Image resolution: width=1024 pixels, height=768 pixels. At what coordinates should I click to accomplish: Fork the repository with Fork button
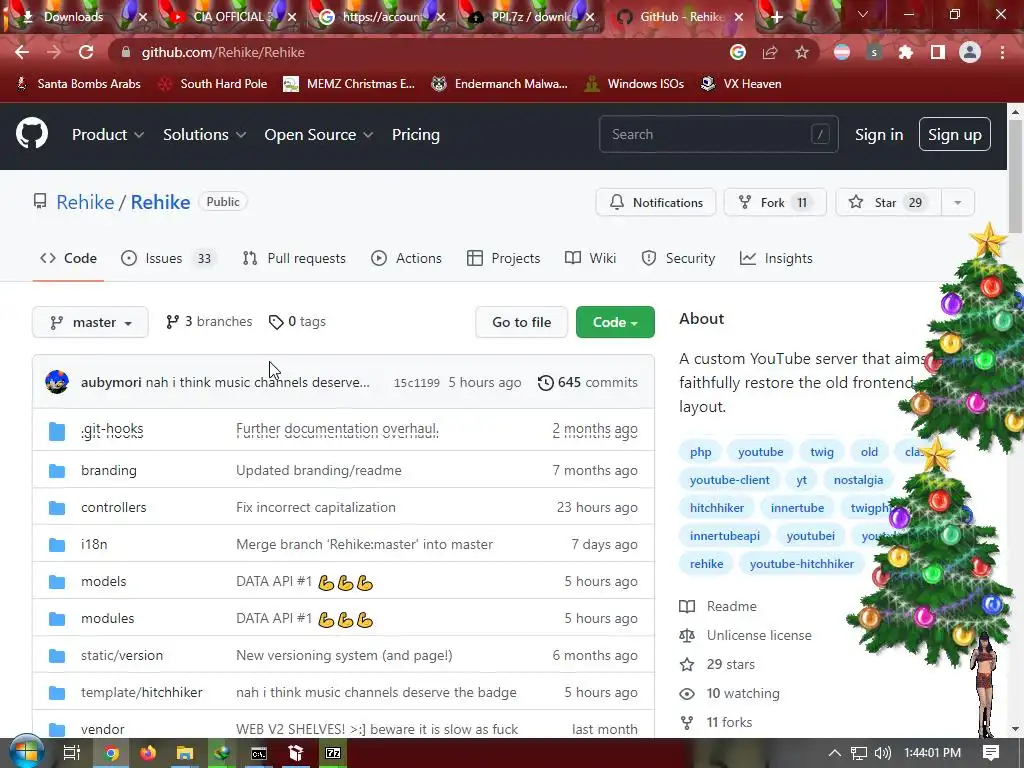[775, 202]
